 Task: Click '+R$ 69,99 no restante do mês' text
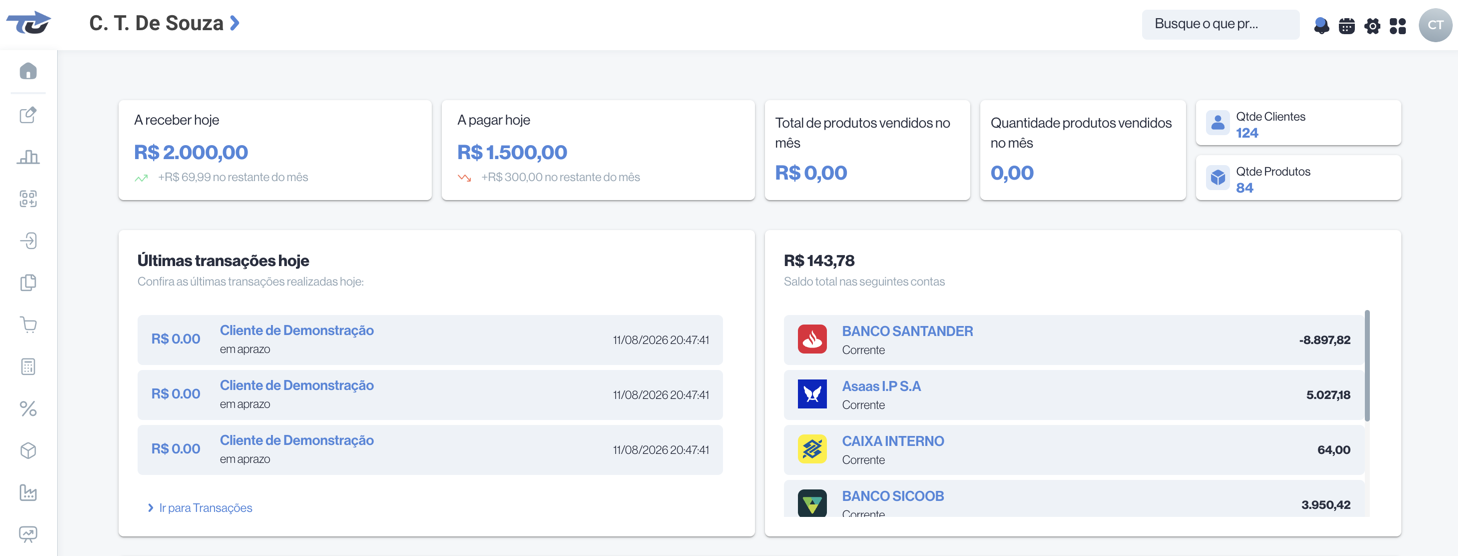[233, 177]
